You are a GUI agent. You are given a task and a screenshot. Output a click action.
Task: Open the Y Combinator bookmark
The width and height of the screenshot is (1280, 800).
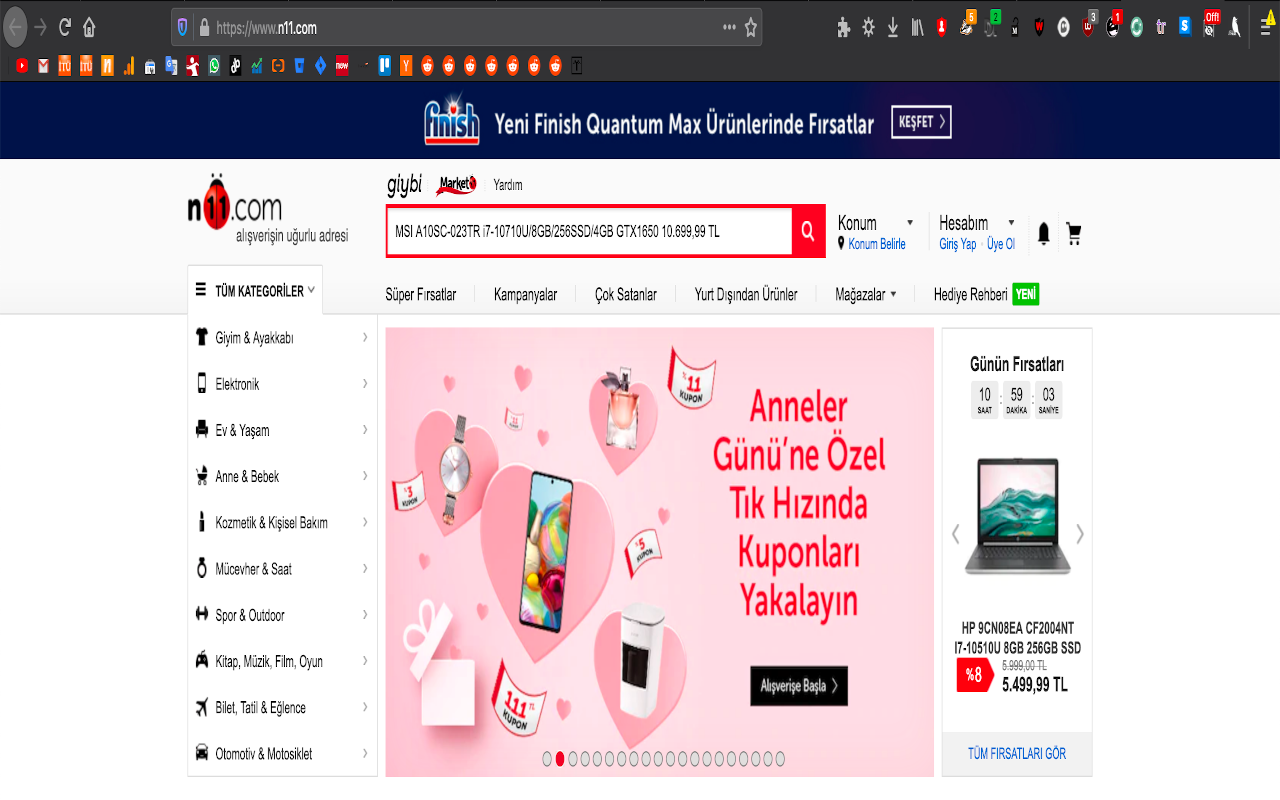pyautogui.click(x=406, y=66)
